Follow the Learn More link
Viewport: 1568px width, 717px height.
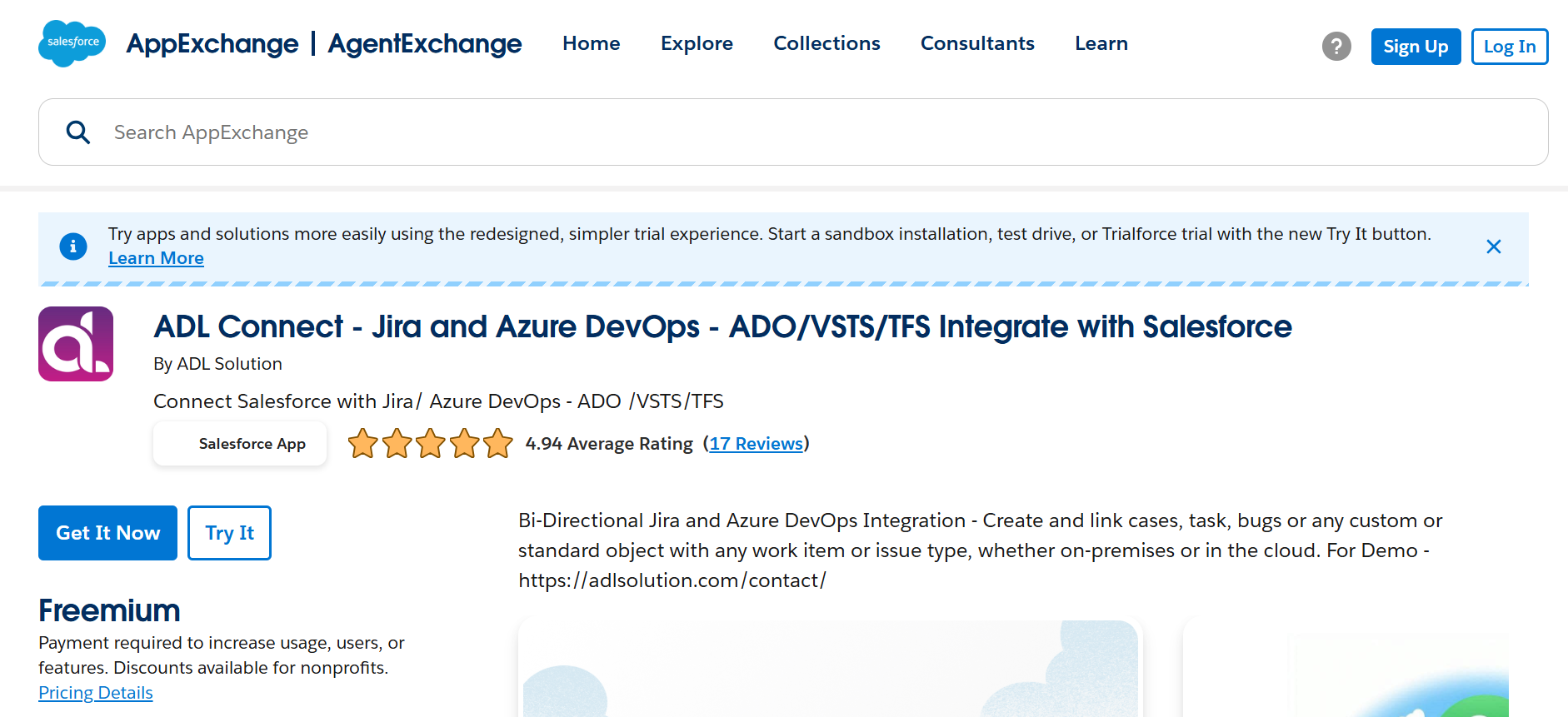tap(156, 258)
